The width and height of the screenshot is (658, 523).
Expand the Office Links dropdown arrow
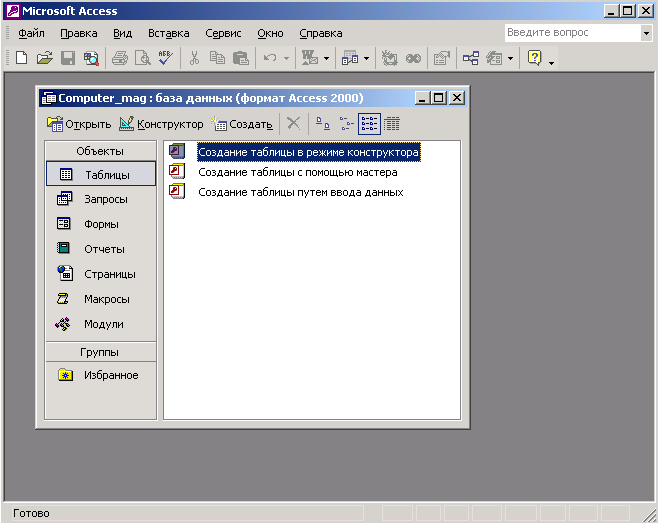click(326, 58)
